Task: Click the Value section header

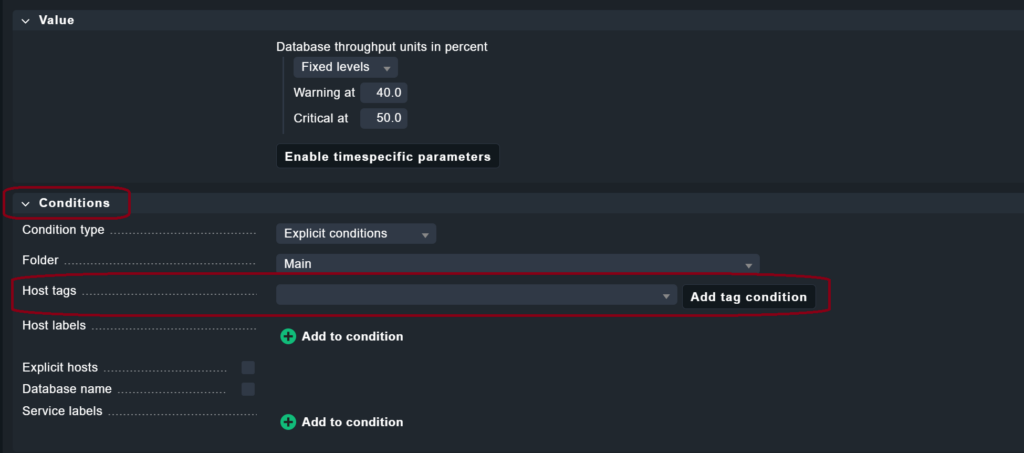Action: point(56,20)
